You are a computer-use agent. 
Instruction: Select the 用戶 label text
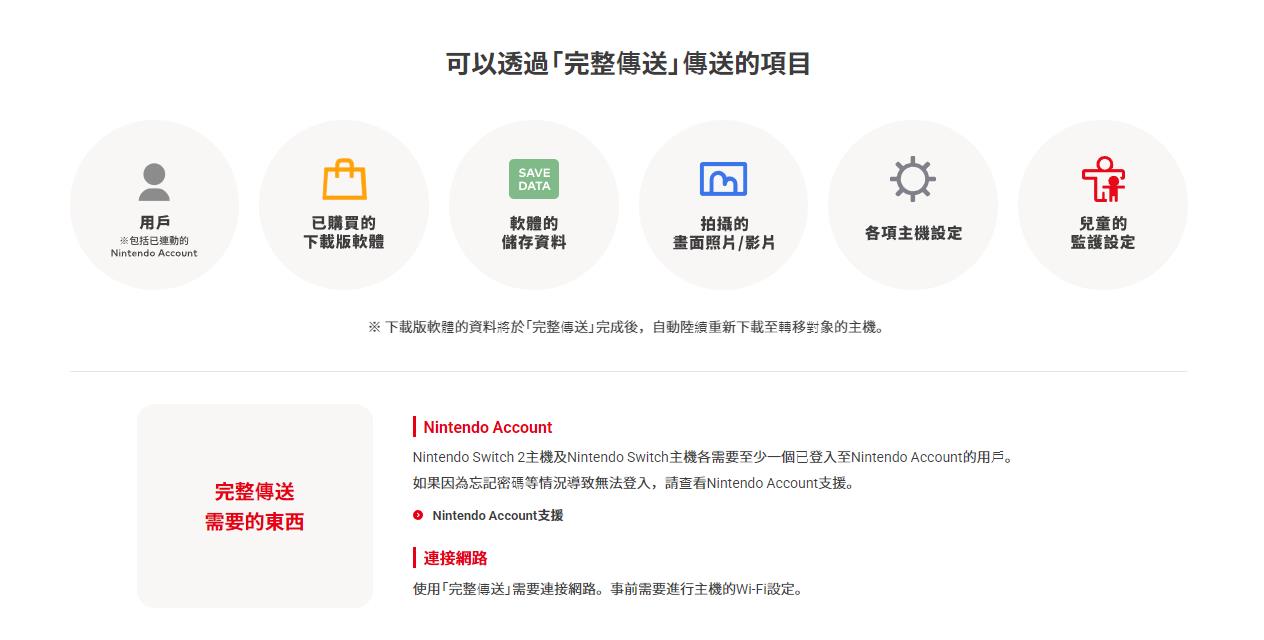(x=154, y=222)
